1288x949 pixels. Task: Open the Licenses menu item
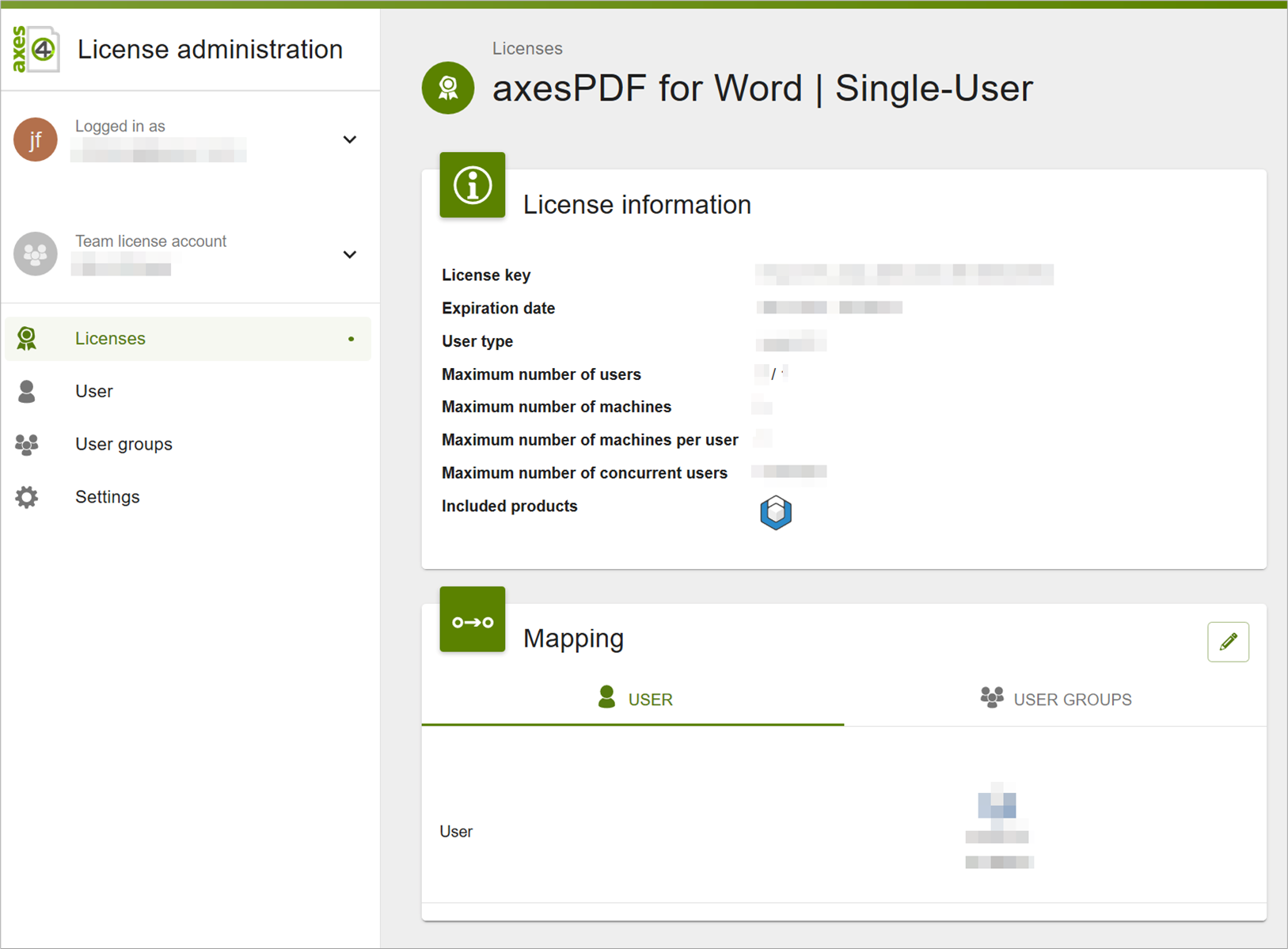[188, 339]
